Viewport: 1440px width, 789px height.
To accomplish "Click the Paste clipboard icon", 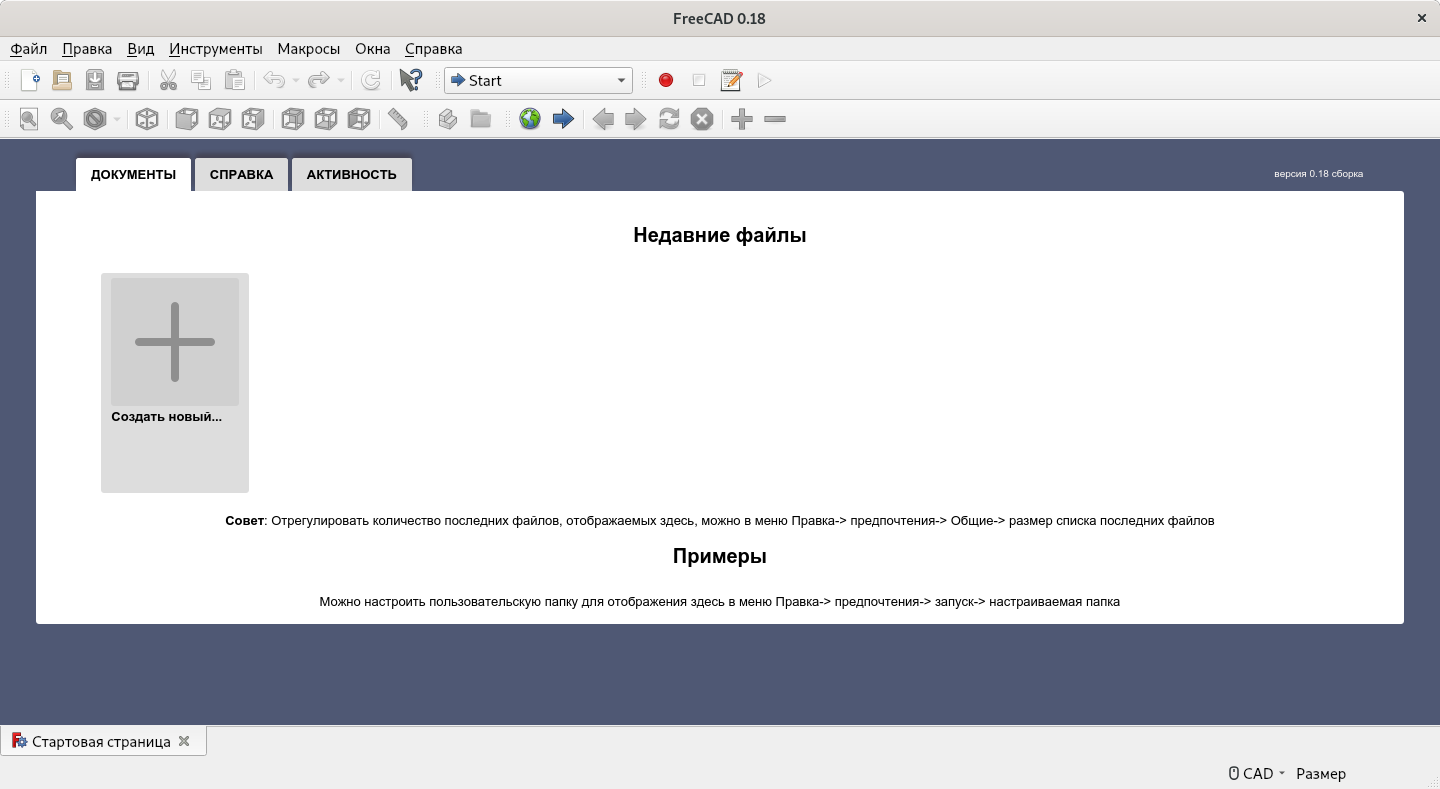I will click(234, 80).
